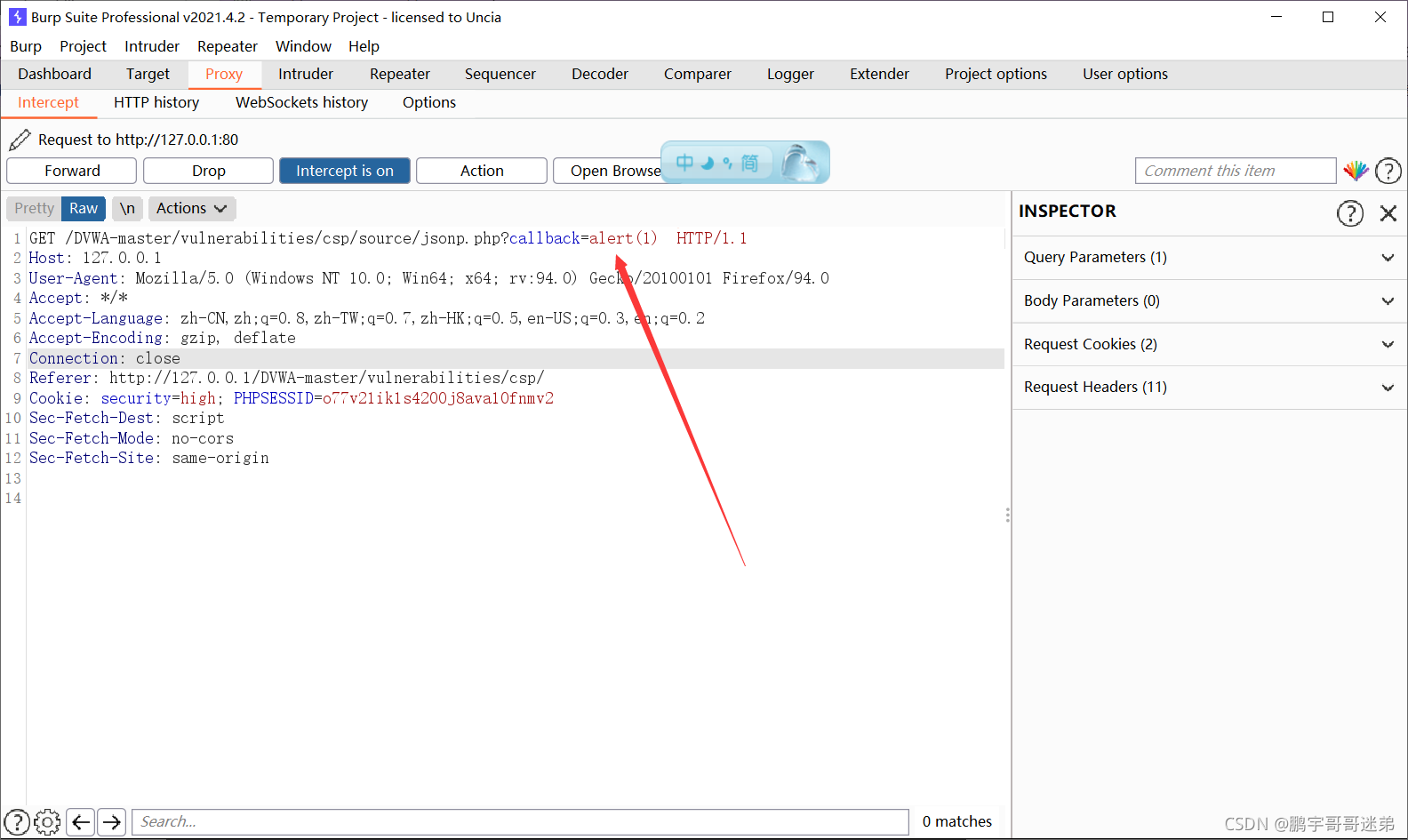Click the Drop button

pyautogui.click(x=209, y=171)
